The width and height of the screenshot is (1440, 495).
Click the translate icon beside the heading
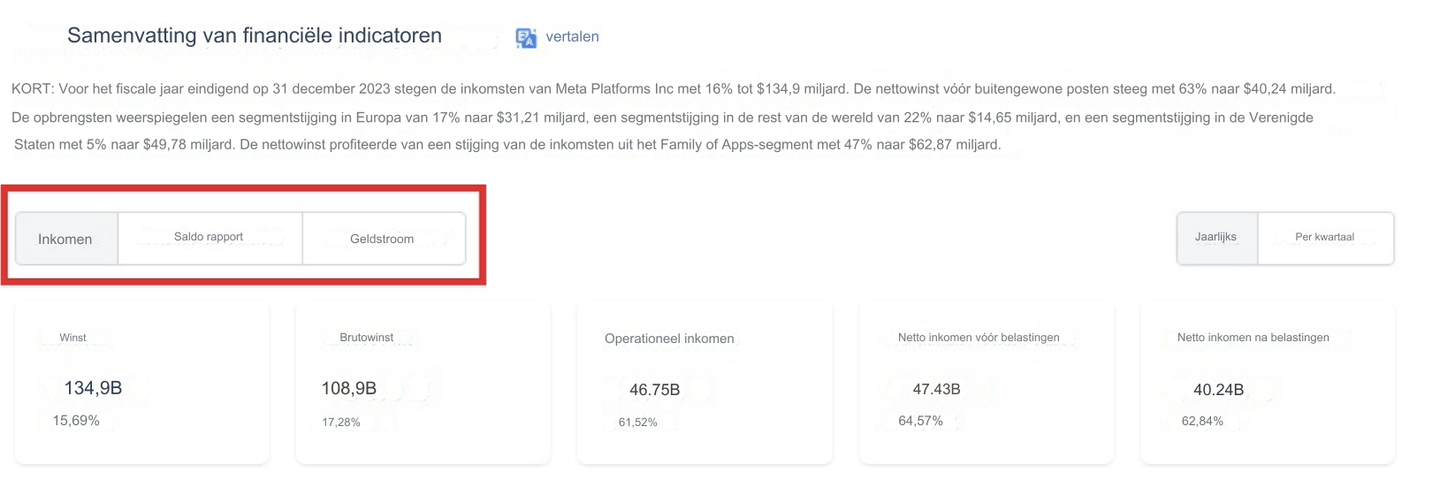[x=526, y=38]
